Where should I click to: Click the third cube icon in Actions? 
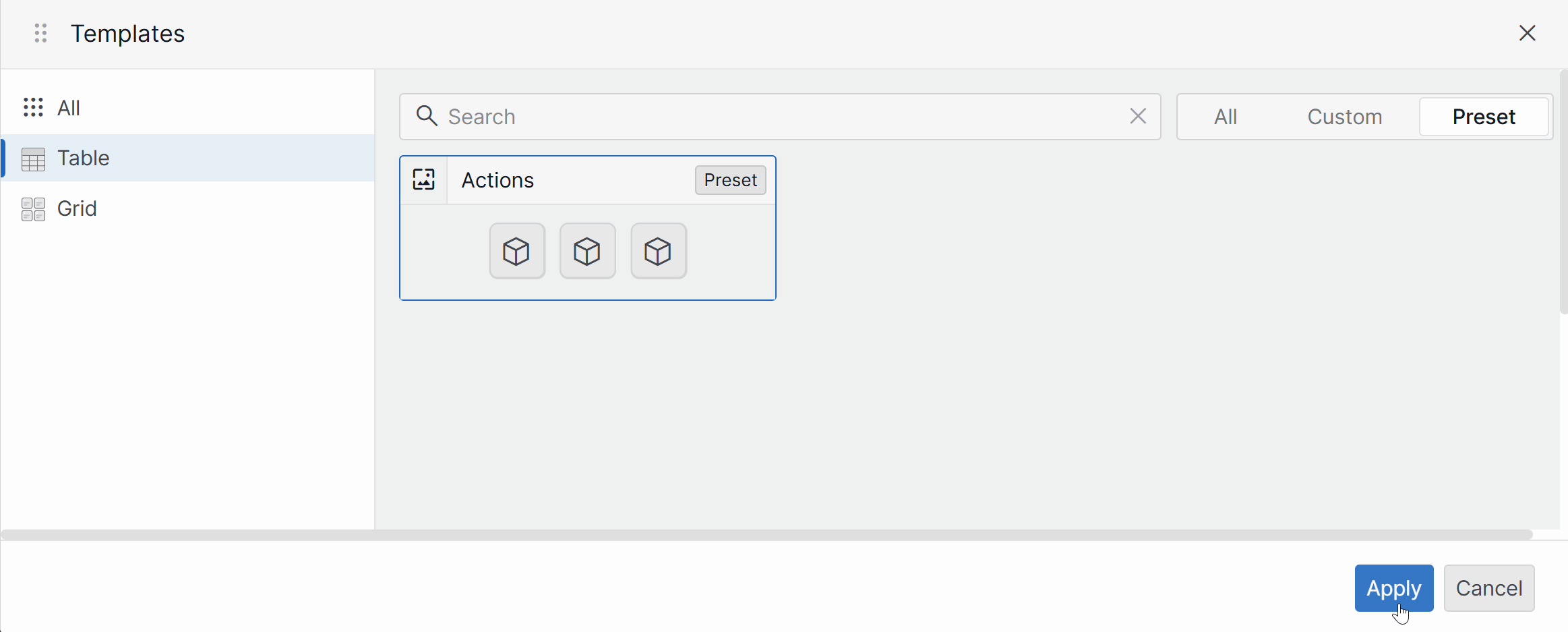658,251
